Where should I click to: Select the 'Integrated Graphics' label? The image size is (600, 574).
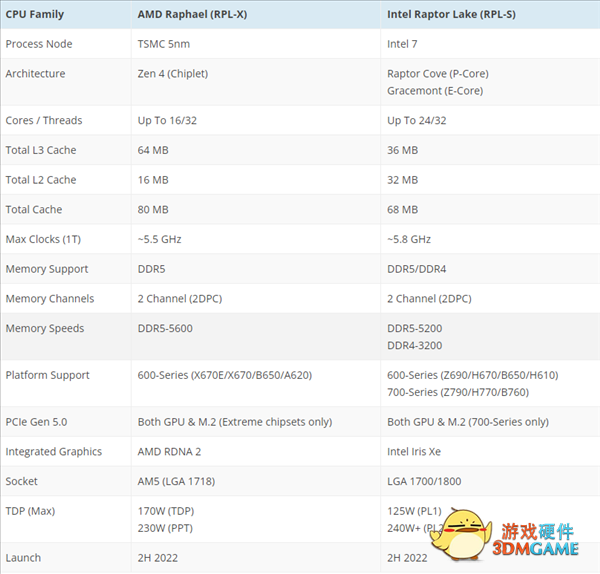54,452
